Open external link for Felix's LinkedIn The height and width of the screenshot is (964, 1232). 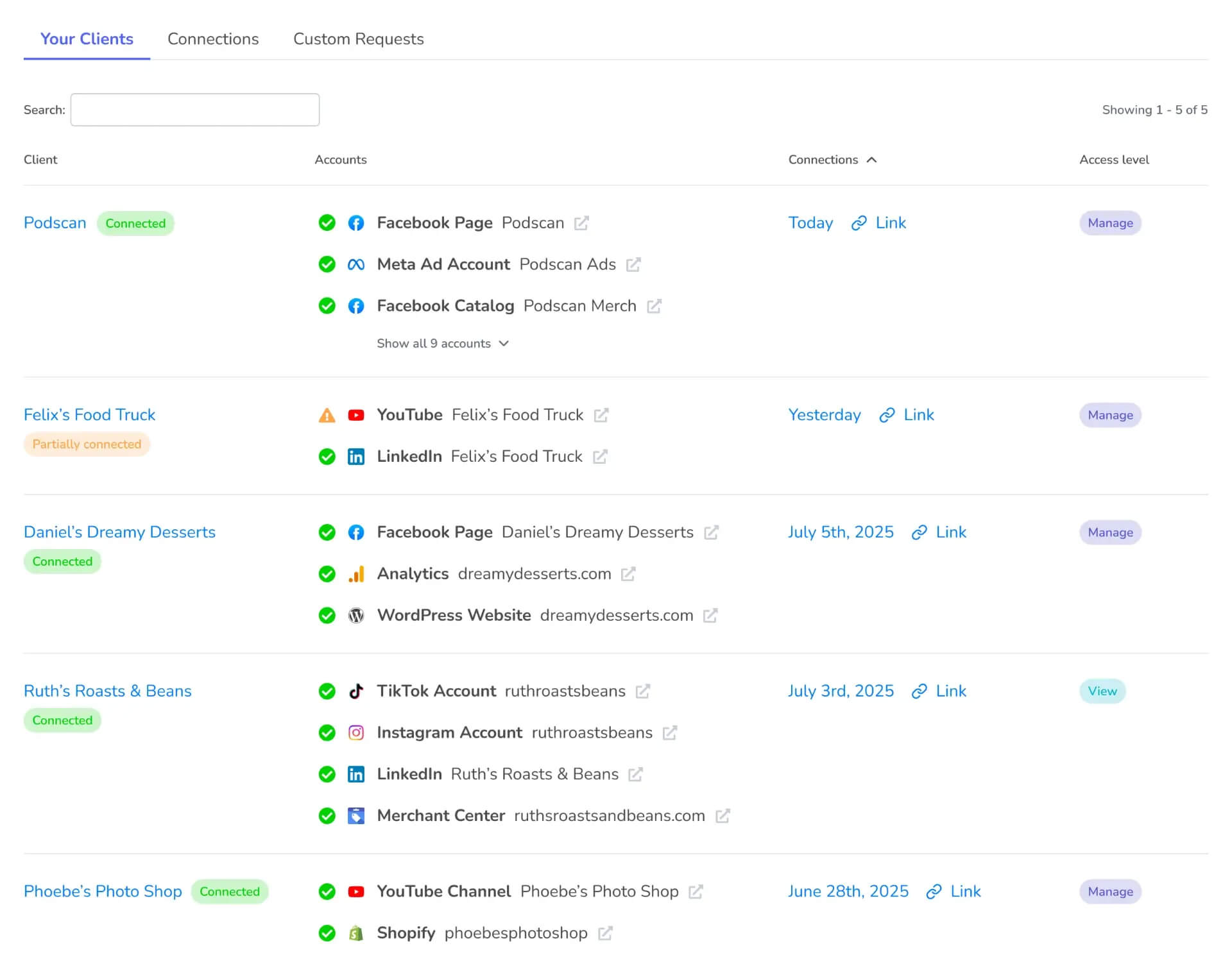click(x=600, y=457)
